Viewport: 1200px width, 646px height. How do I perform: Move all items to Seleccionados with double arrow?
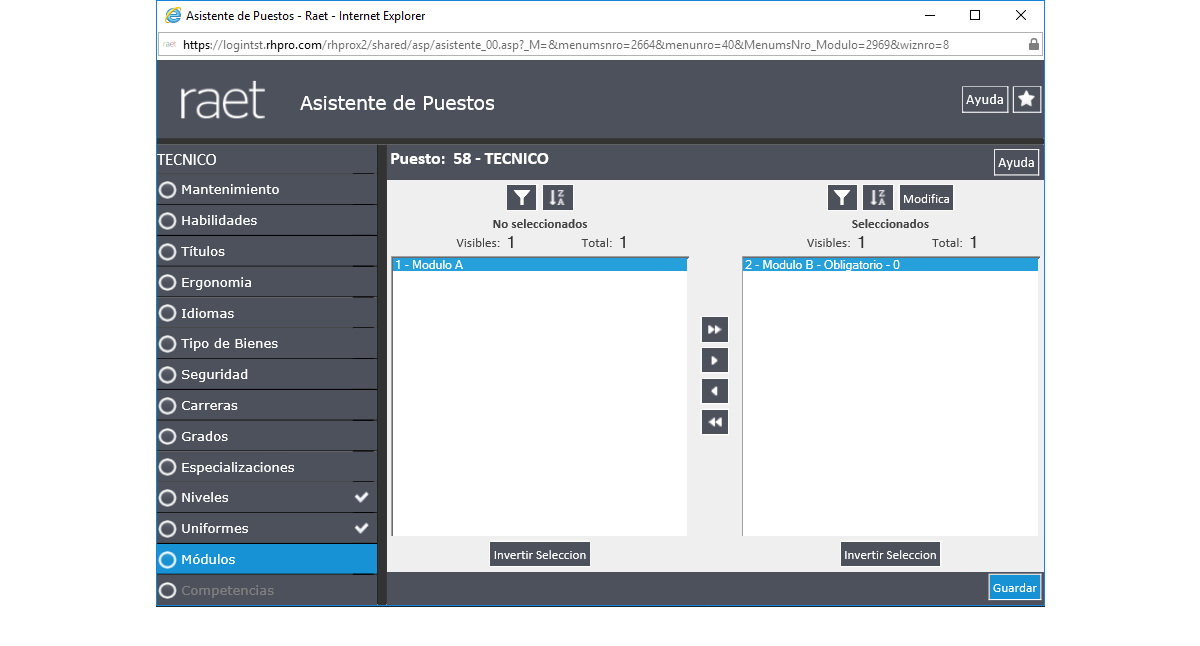pos(715,330)
